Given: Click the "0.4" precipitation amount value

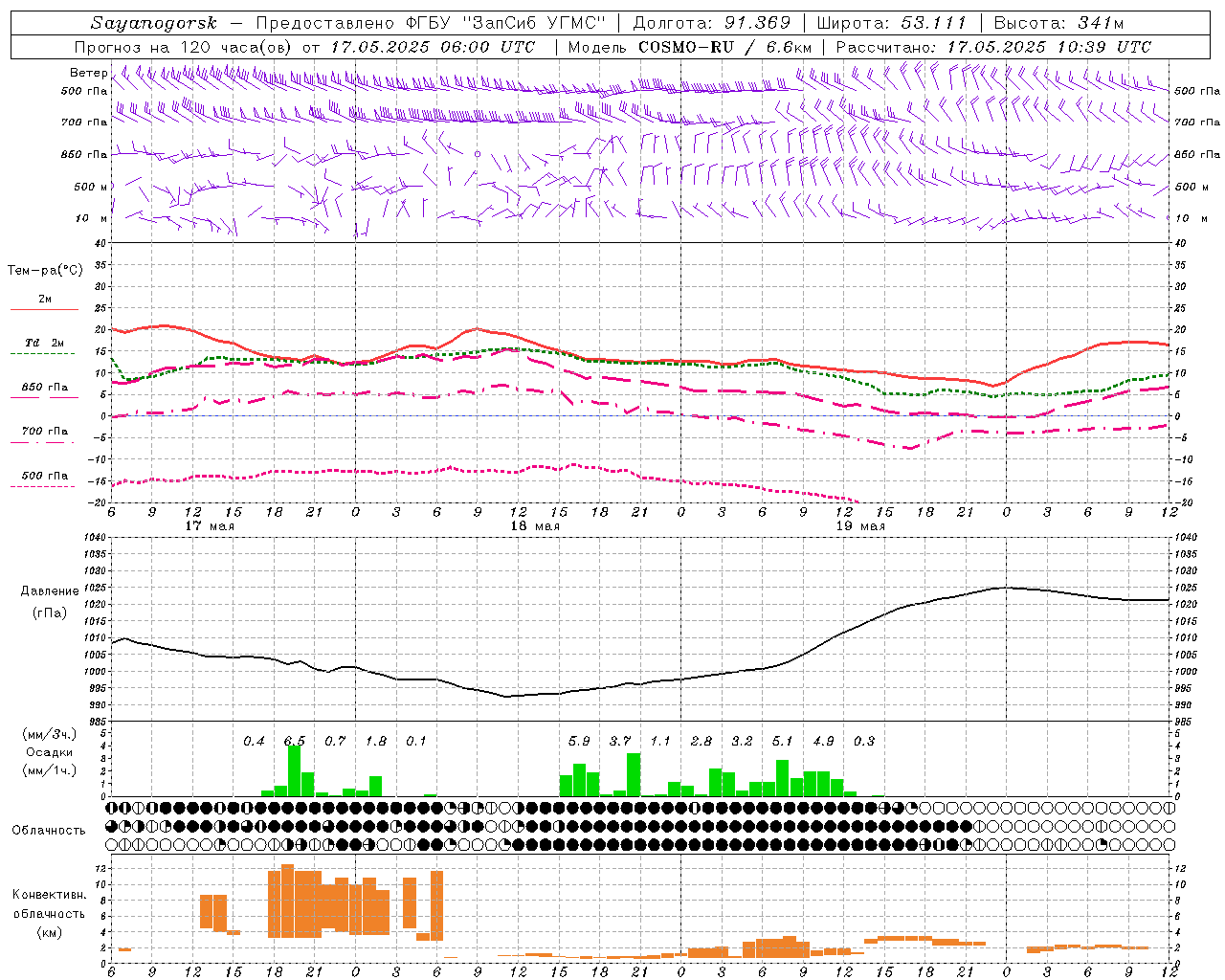Looking at the screenshot, I should [254, 741].
